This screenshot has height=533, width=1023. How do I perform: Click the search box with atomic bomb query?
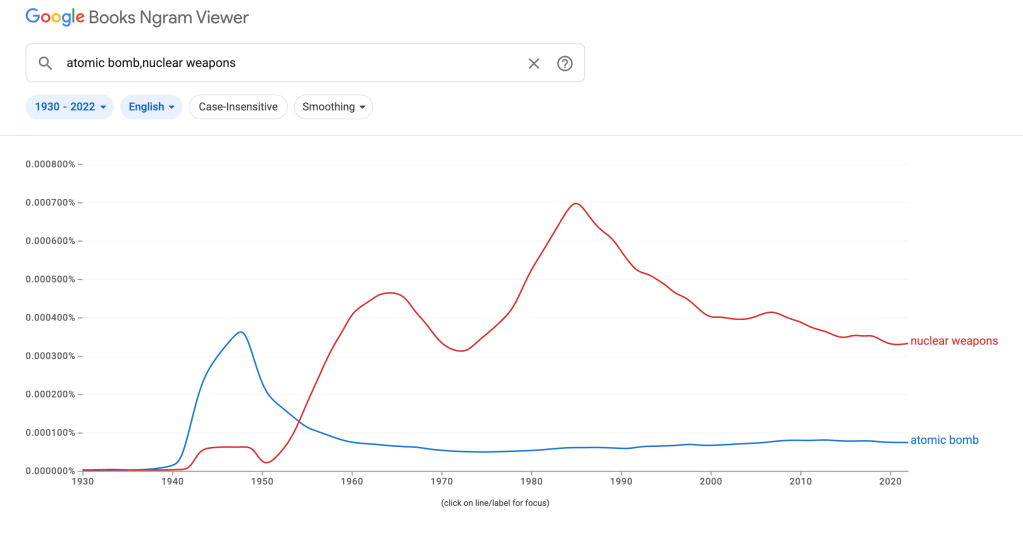(x=290, y=63)
